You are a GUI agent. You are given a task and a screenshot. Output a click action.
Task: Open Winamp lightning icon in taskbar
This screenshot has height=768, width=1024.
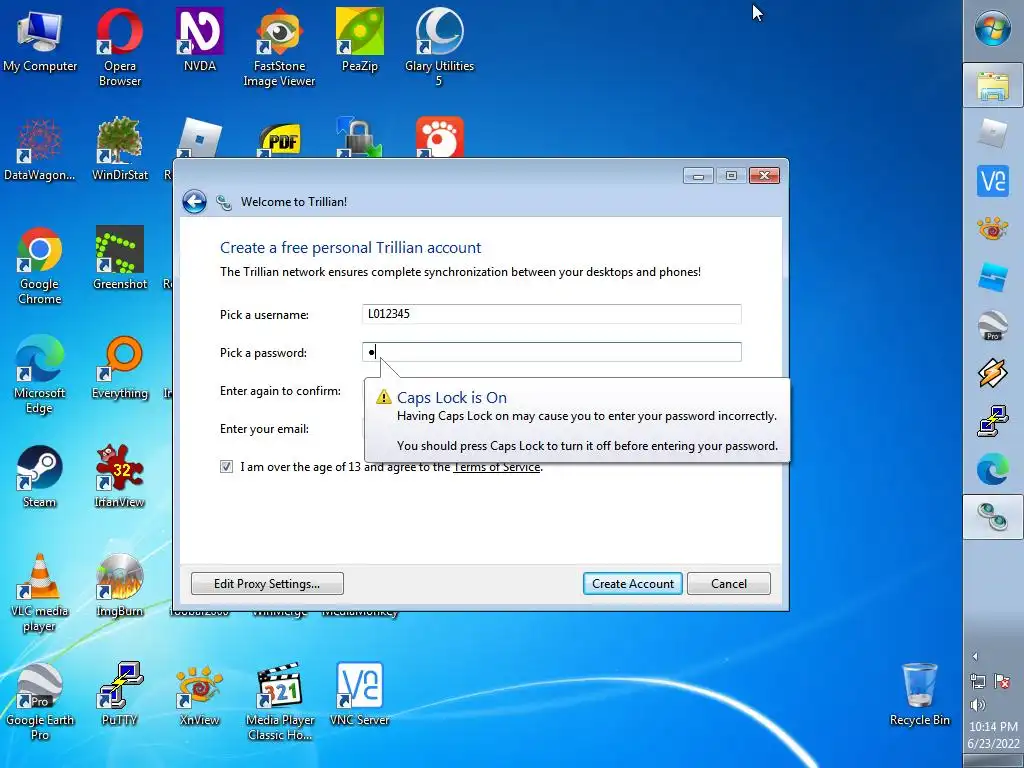pyautogui.click(x=993, y=373)
